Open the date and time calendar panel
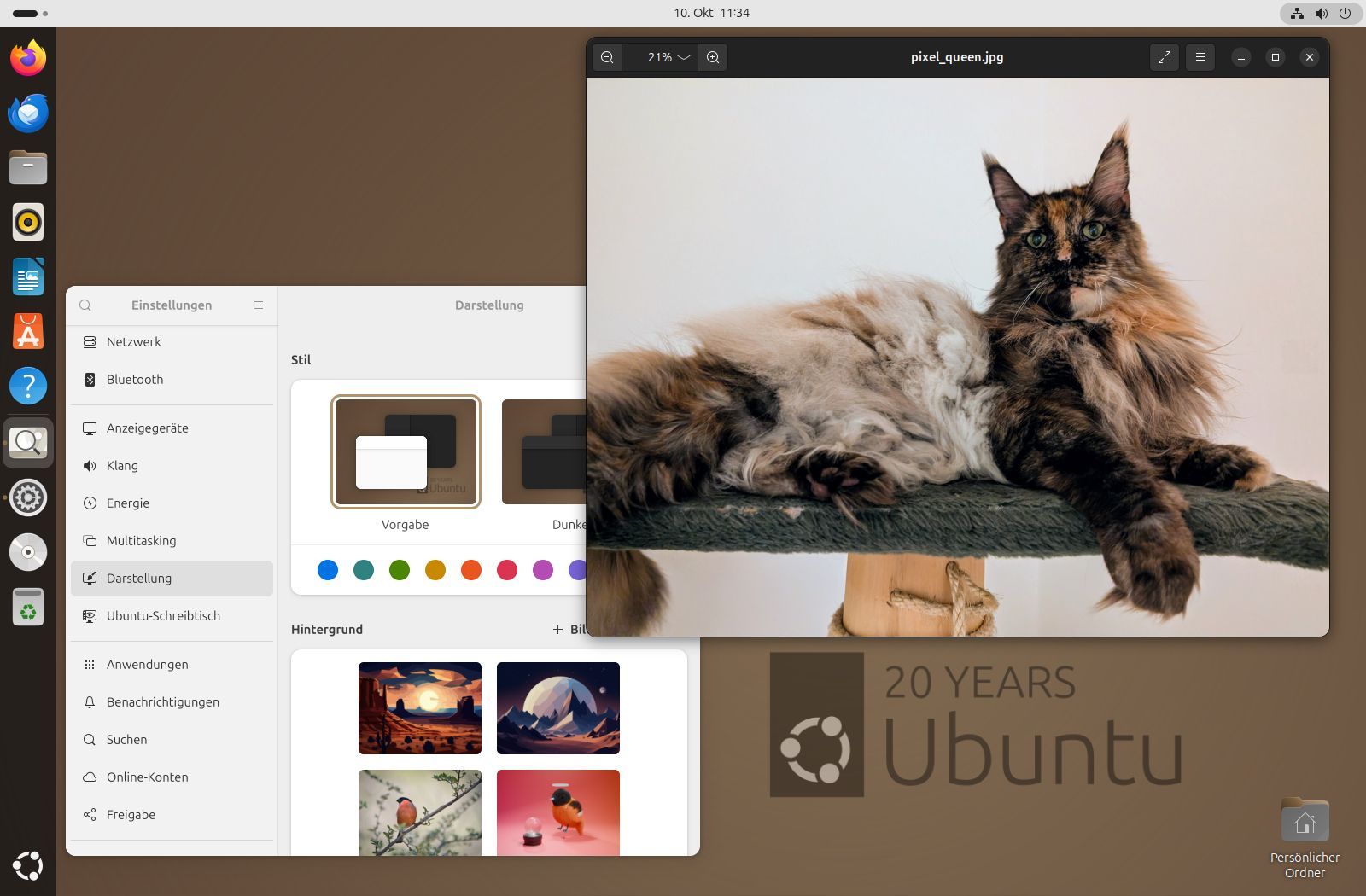The image size is (1366, 896). [711, 13]
